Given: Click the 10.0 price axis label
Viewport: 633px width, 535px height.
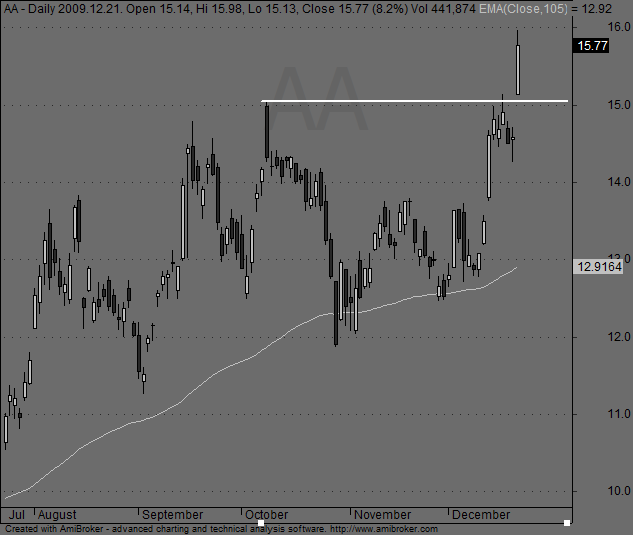Looking at the screenshot, I should pos(619,491).
